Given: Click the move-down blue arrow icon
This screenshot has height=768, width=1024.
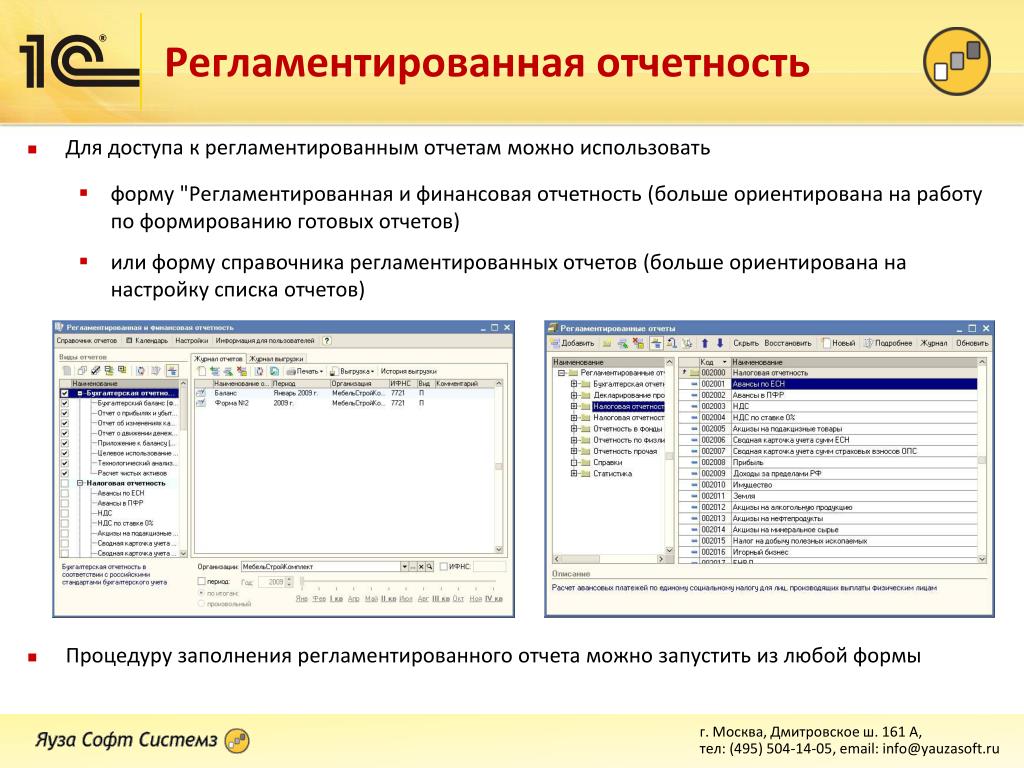Looking at the screenshot, I should coord(720,343).
